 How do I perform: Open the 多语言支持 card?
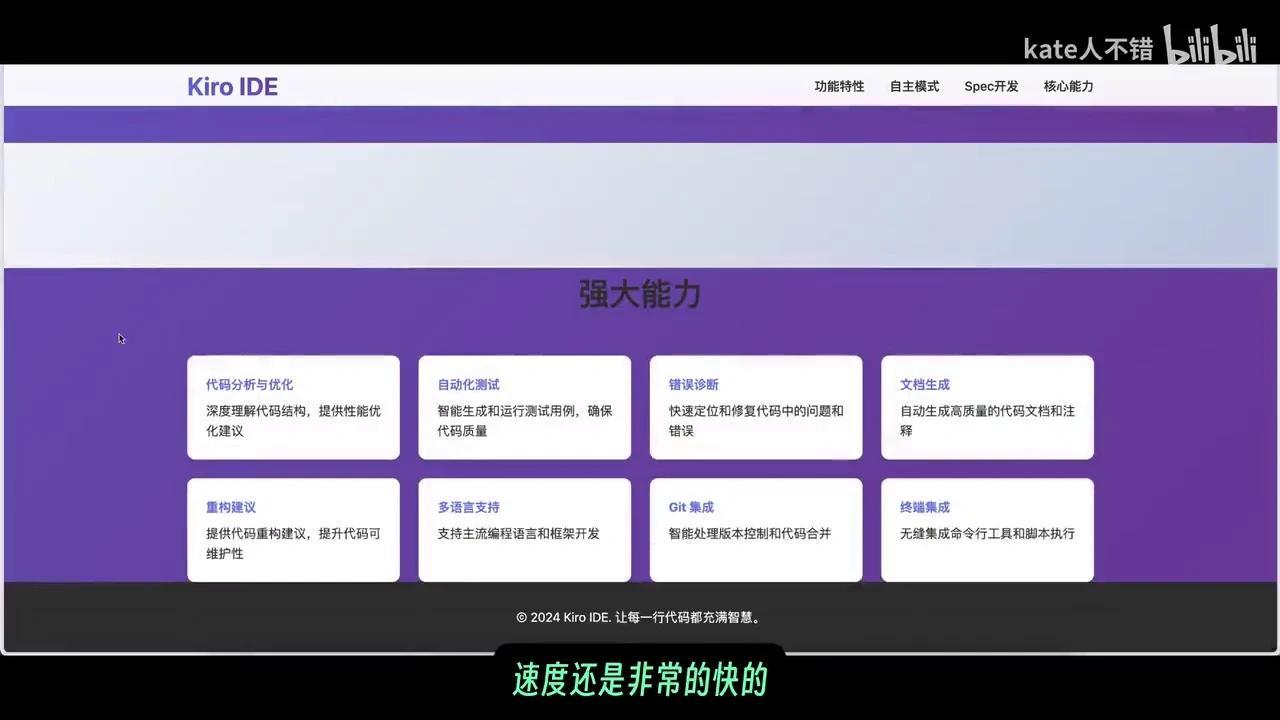[x=524, y=530]
